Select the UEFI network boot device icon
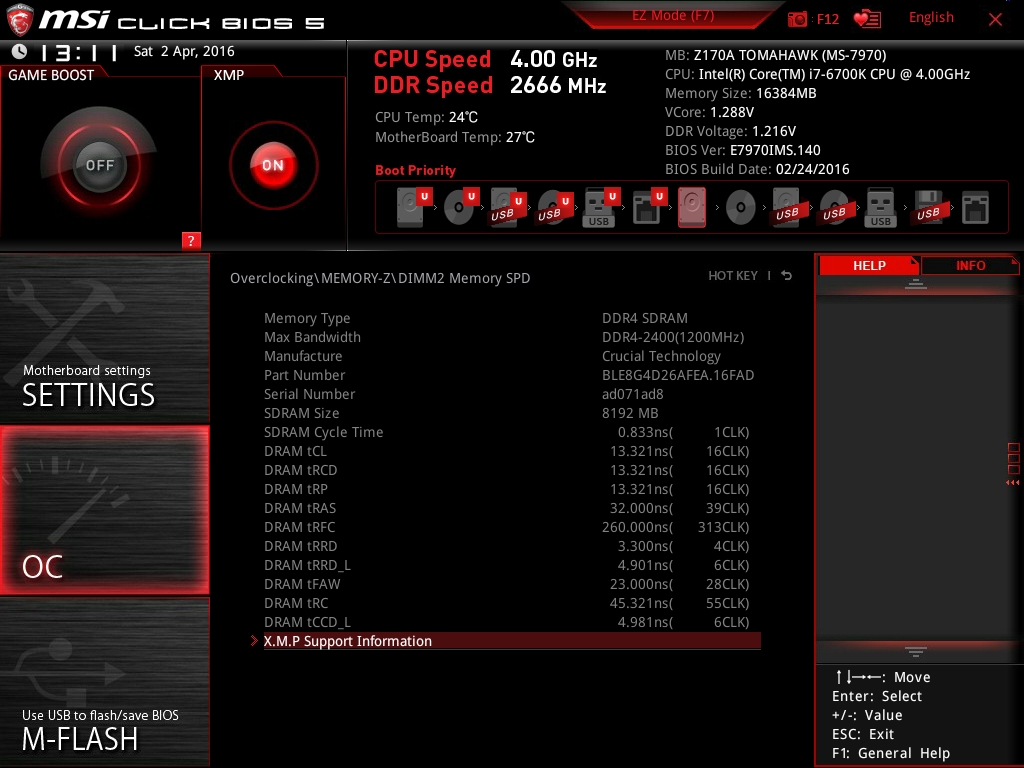1024x768 pixels. tap(648, 208)
